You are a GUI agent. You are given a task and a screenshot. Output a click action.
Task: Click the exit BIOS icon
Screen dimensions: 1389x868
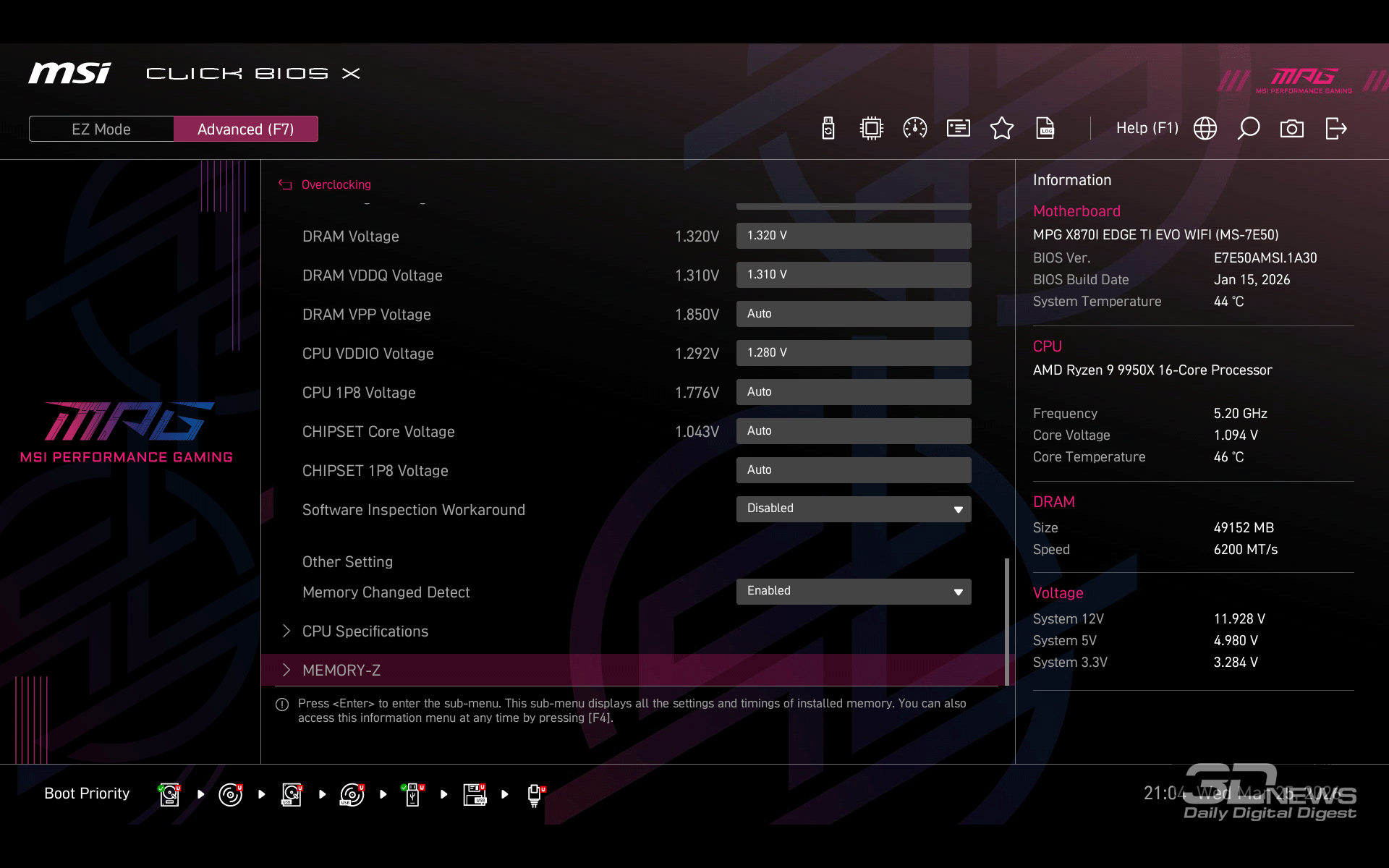[1335, 129]
